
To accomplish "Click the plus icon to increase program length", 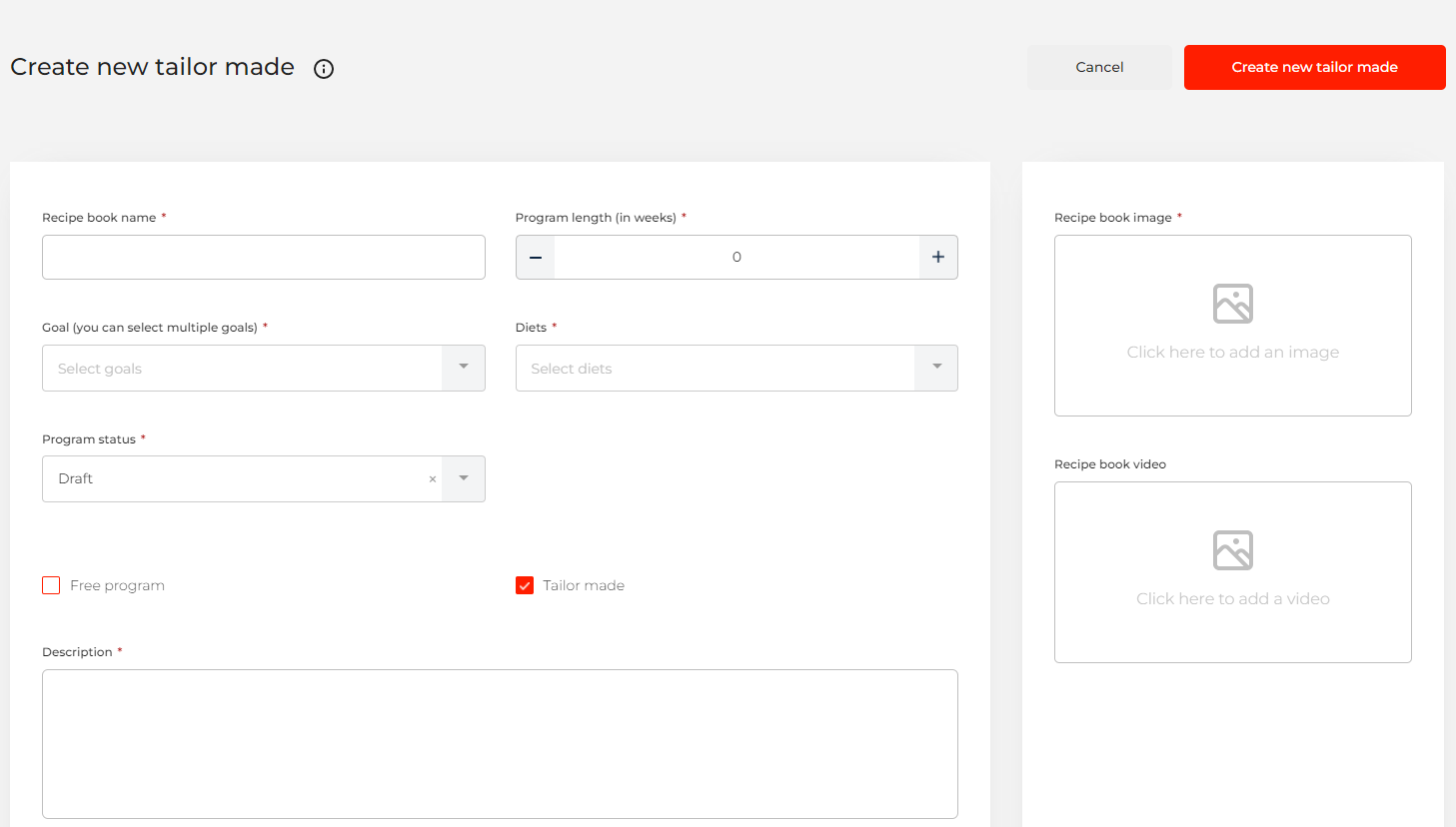I will click(x=937, y=257).
